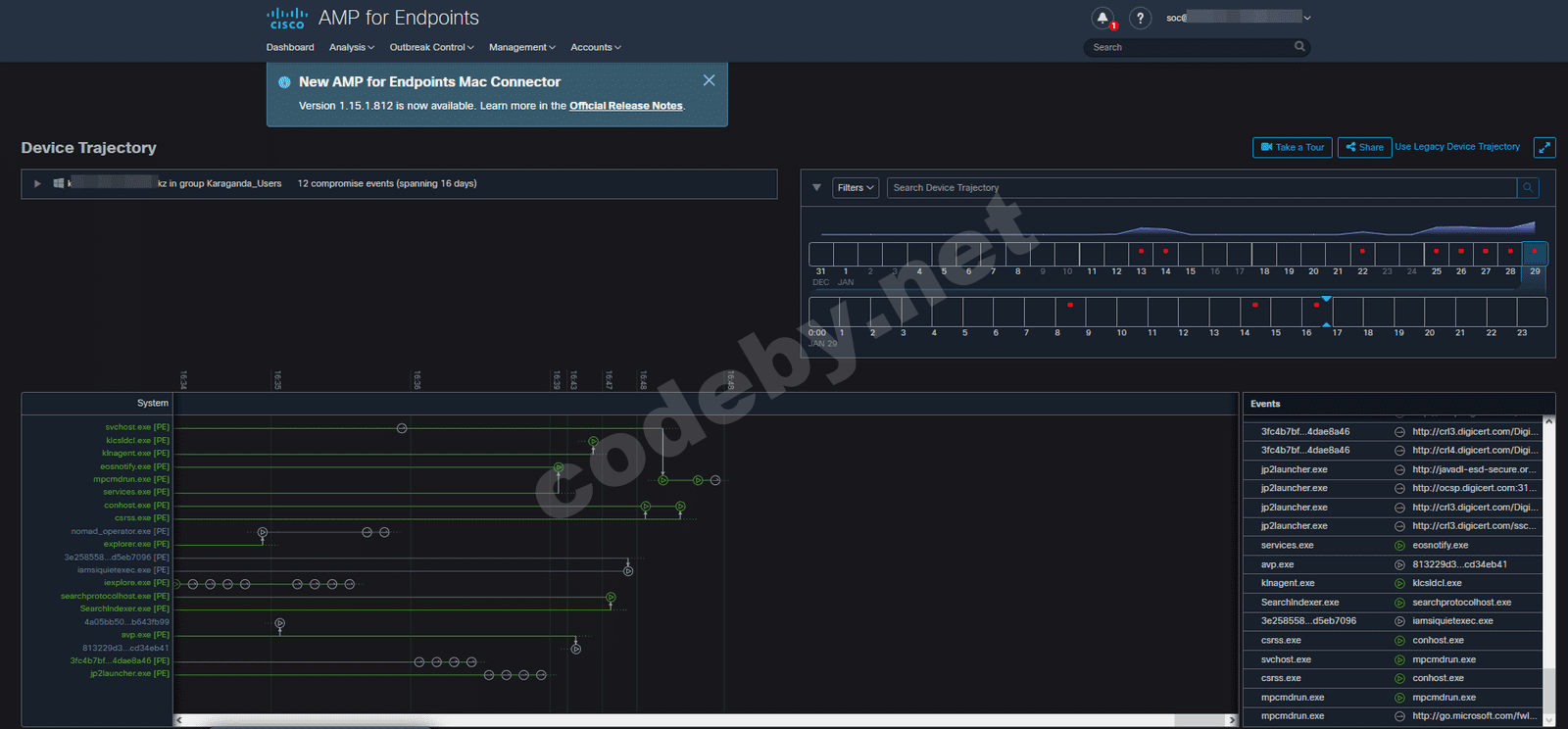Screen dimensions: 1568x729
Task: Open the Accounts menu
Action: (596, 47)
